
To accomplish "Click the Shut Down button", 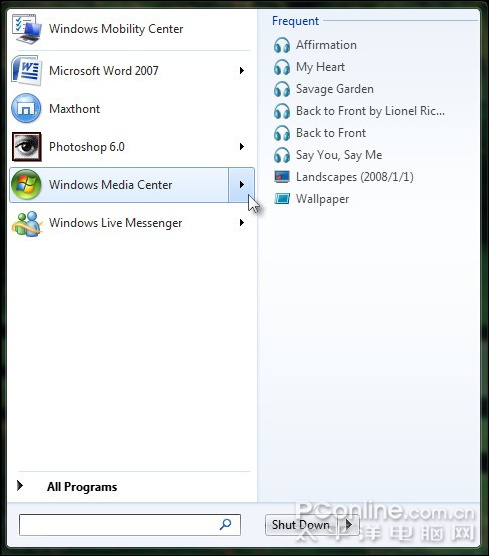I will pyautogui.click(x=301, y=524).
